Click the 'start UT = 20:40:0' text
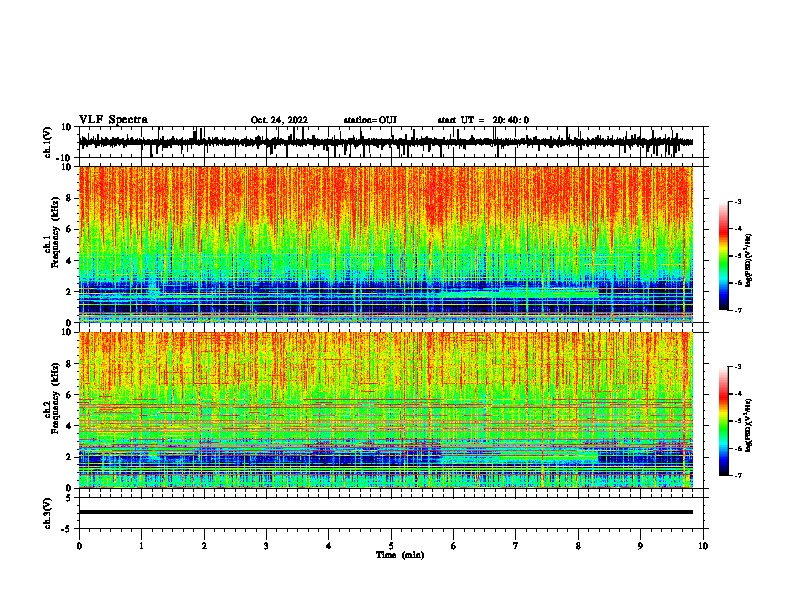 click(483, 120)
